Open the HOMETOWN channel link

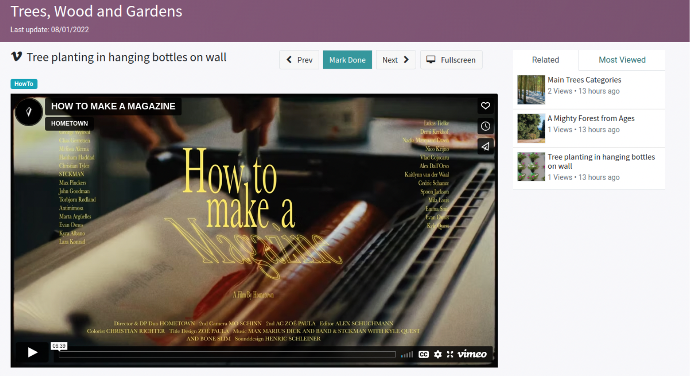(70, 124)
